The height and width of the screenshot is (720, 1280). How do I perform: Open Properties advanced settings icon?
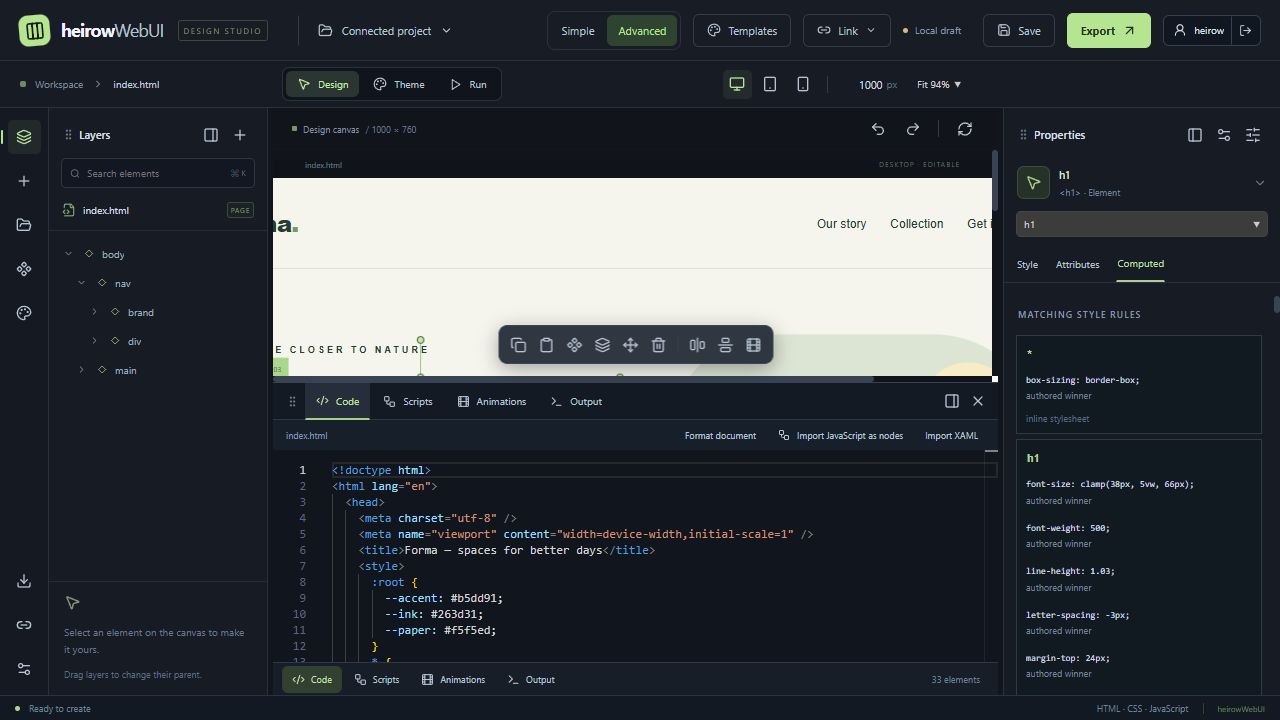[1253, 135]
